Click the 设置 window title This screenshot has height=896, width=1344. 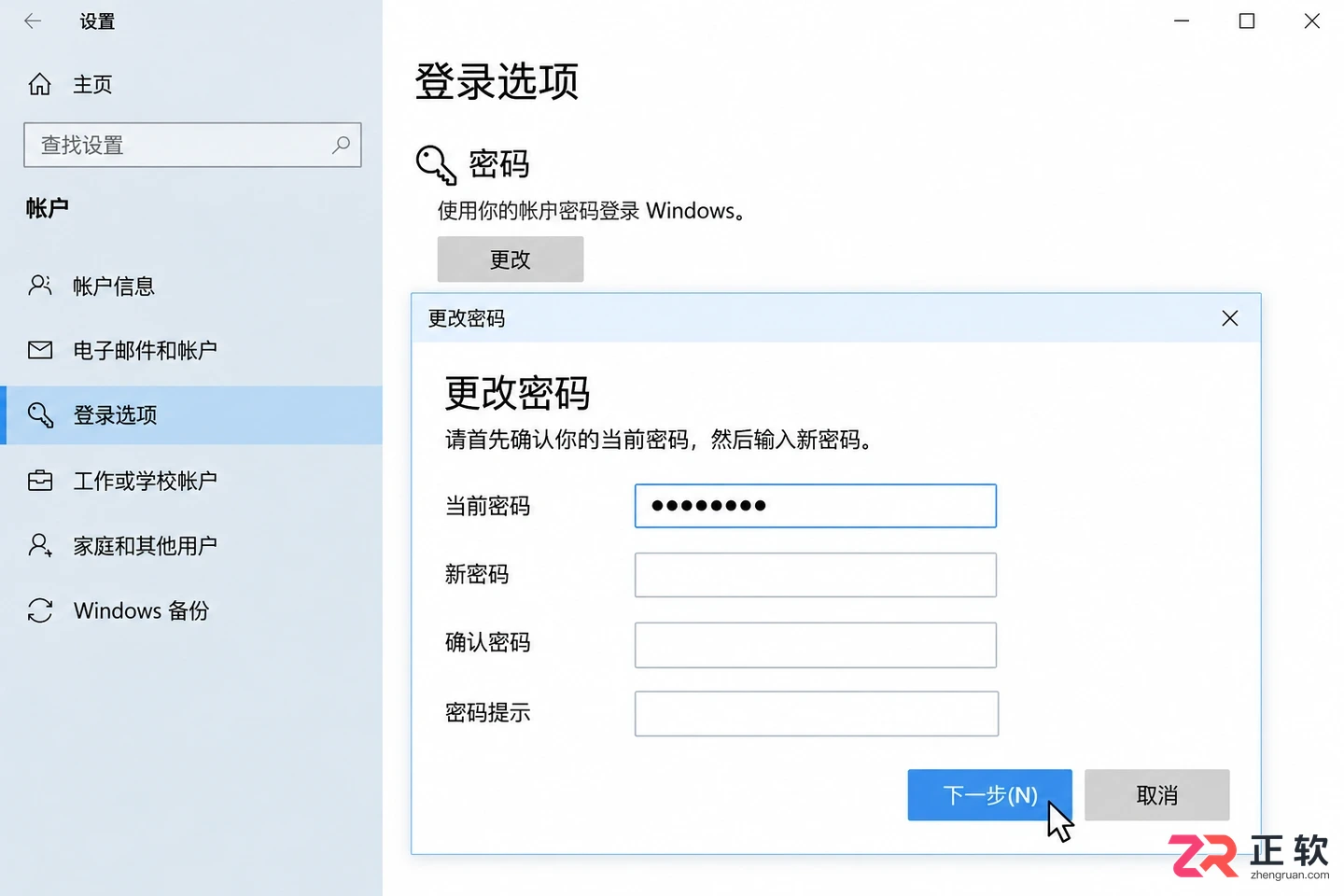pyautogui.click(x=97, y=21)
